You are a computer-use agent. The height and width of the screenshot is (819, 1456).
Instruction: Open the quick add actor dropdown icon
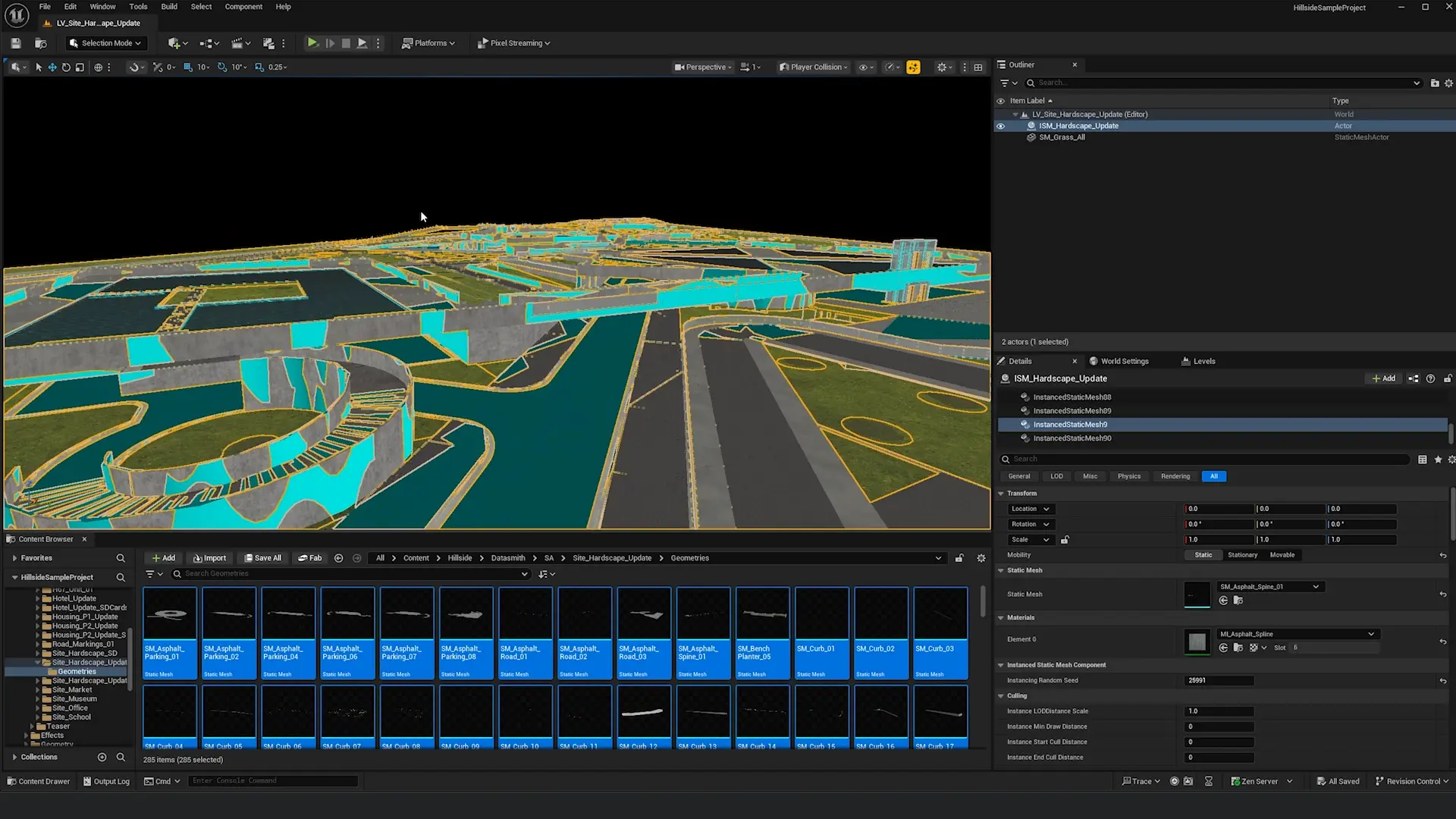177,43
